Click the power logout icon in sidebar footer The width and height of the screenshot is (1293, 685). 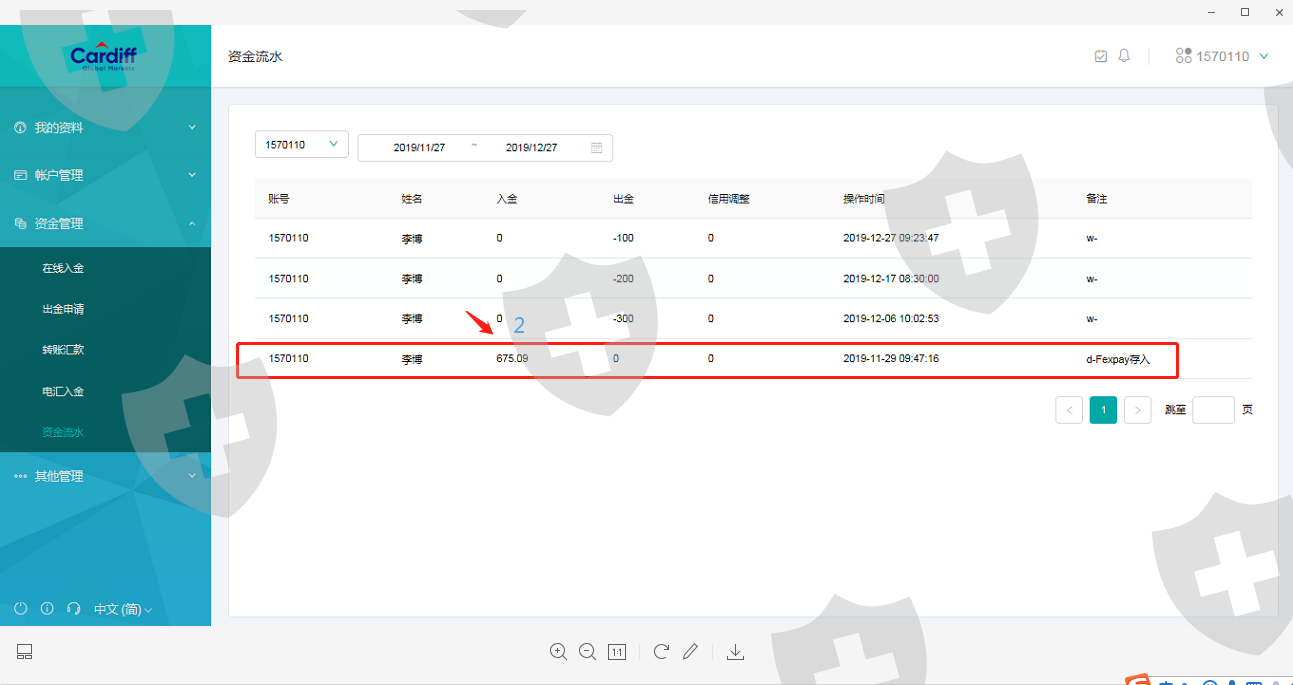click(21, 608)
